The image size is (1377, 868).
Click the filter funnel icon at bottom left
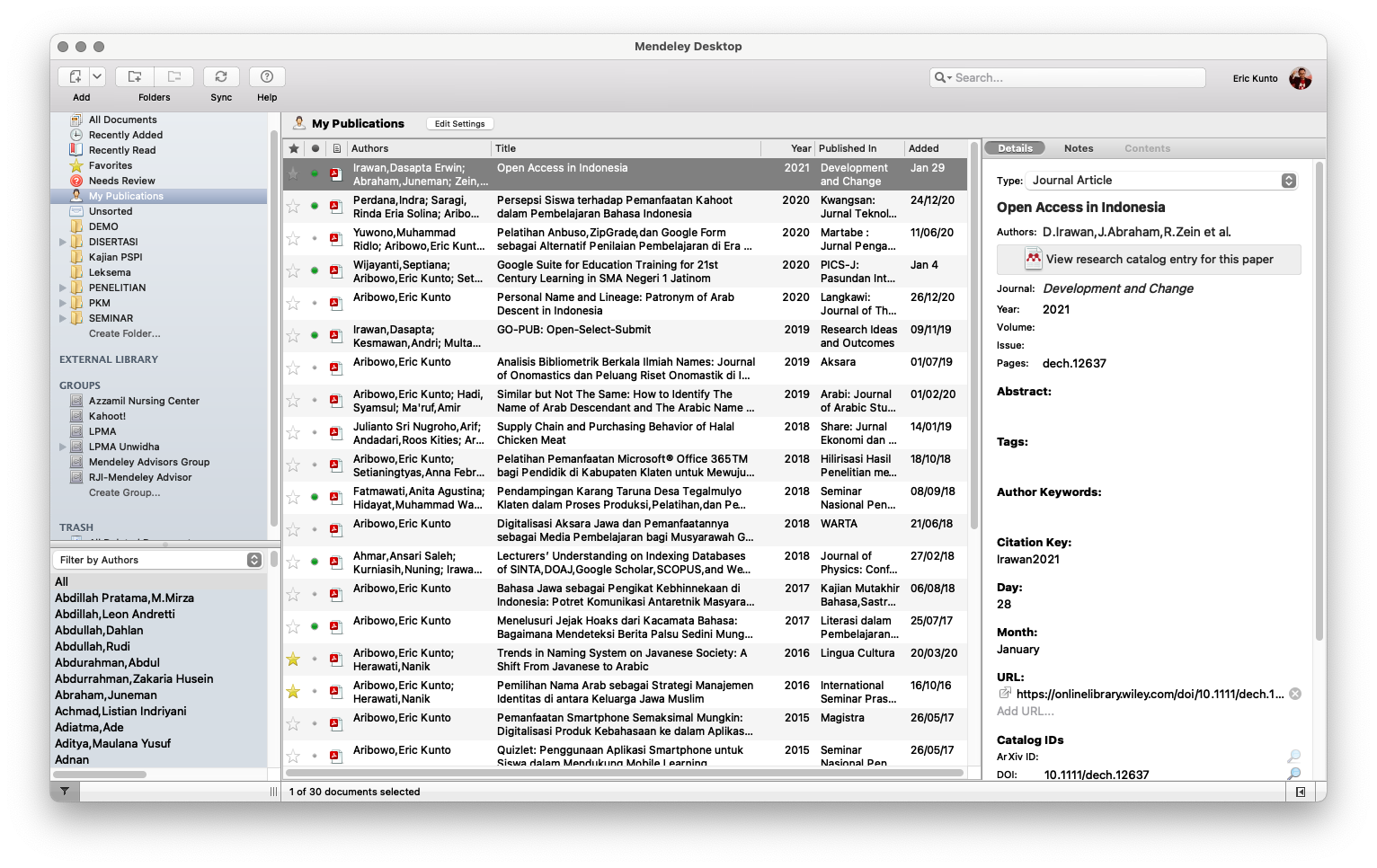(65, 792)
